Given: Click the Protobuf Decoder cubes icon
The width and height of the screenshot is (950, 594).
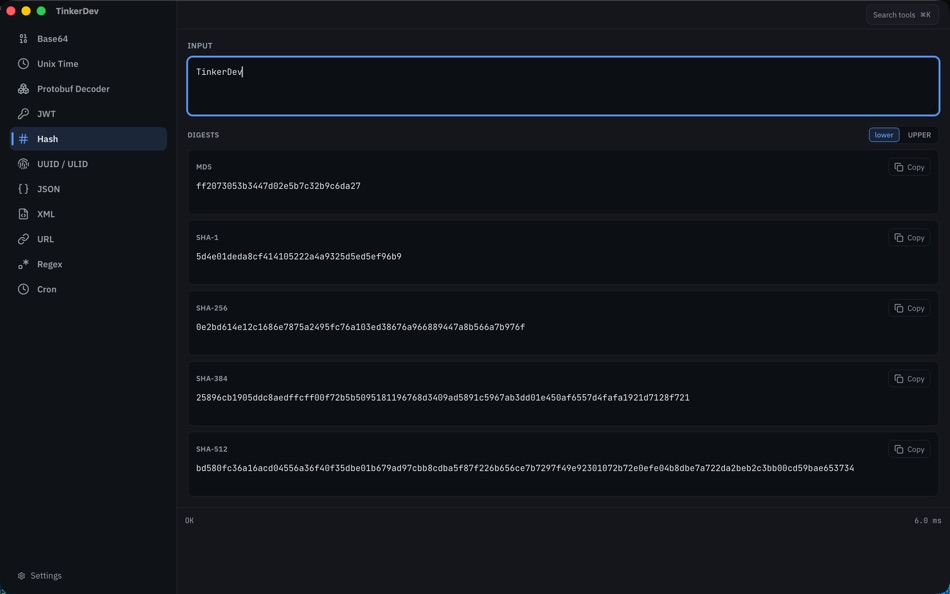Looking at the screenshot, I should [x=23, y=89].
